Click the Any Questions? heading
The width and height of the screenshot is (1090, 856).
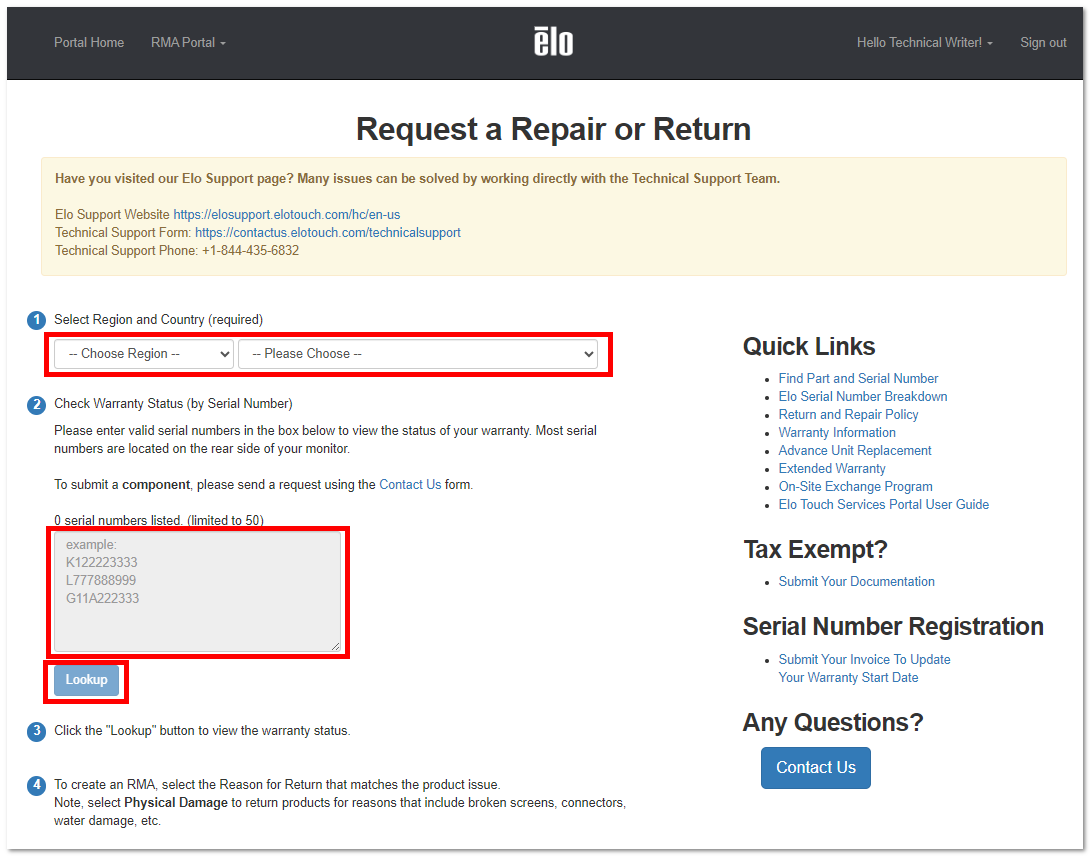click(x=833, y=722)
